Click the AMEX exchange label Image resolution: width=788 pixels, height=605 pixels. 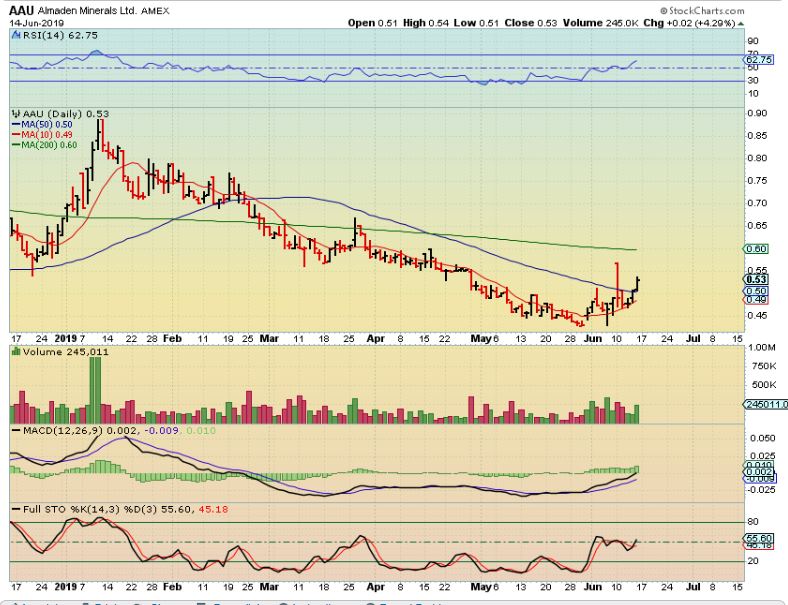[155, 11]
